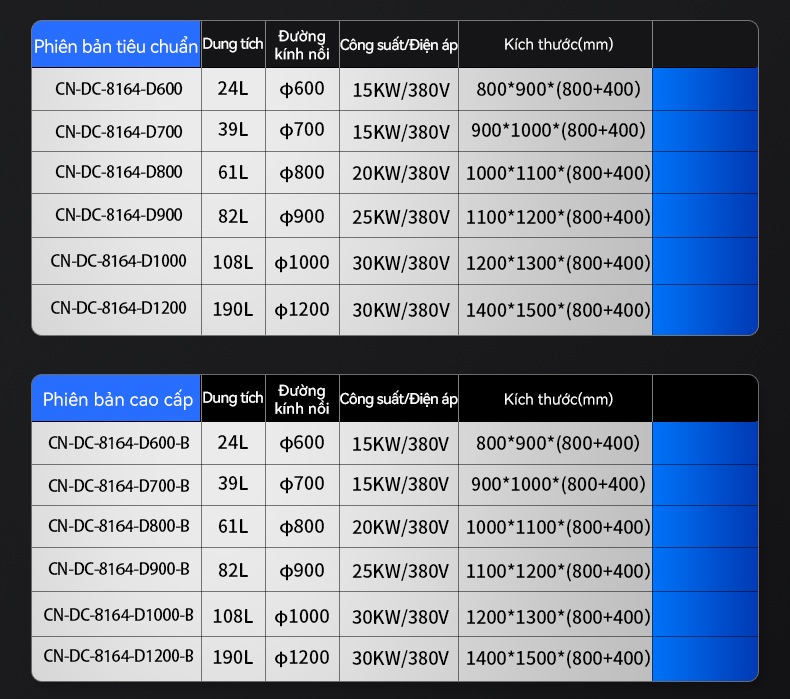This screenshot has width=790, height=699.
Task: Select the CN-DC-8164-D1200 model cell
Action: pyautogui.click(x=118, y=308)
